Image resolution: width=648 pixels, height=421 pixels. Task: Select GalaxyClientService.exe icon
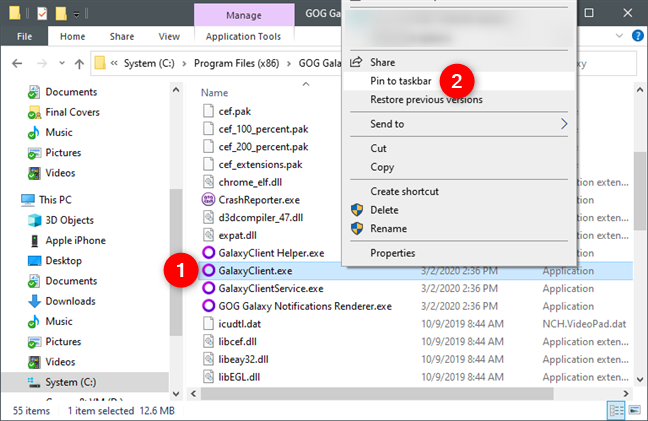208,288
